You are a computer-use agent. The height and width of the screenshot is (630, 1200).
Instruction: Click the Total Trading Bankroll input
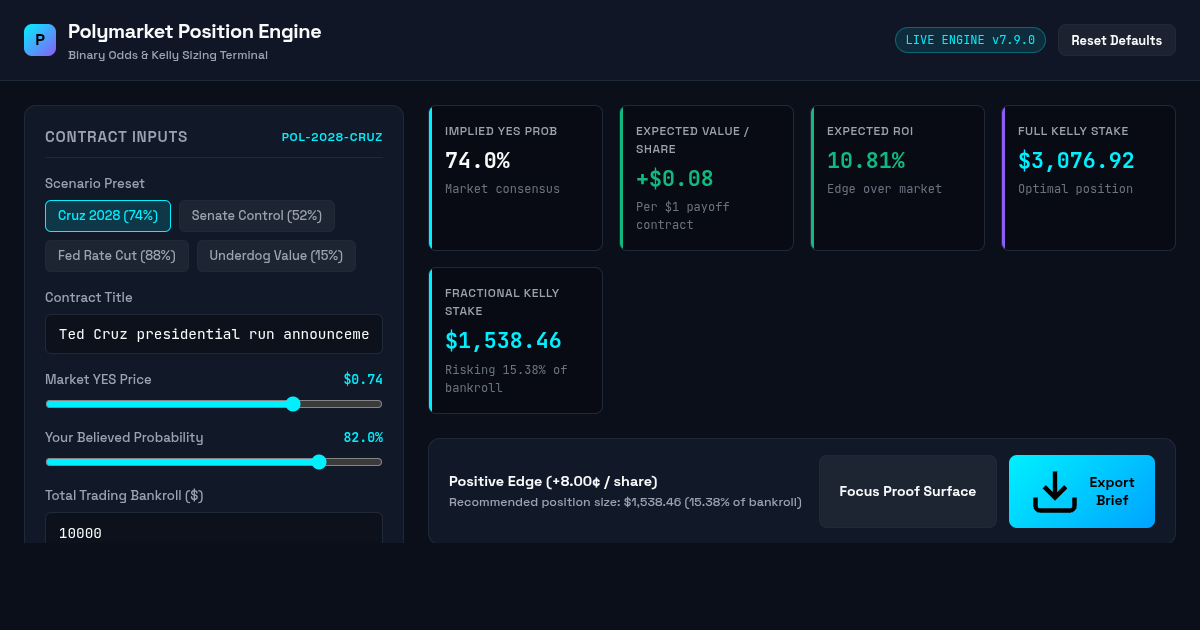(x=214, y=528)
